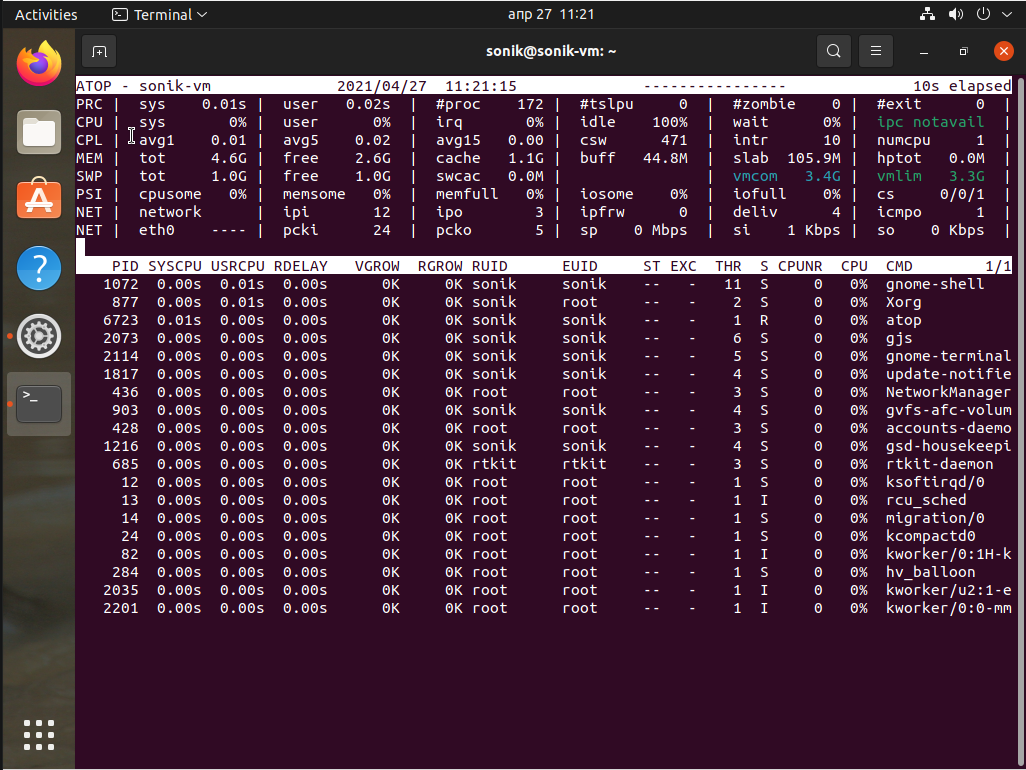This screenshot has height=770, width=1026.
Task: Click the Terminal icon in dock
Action: 39,404
